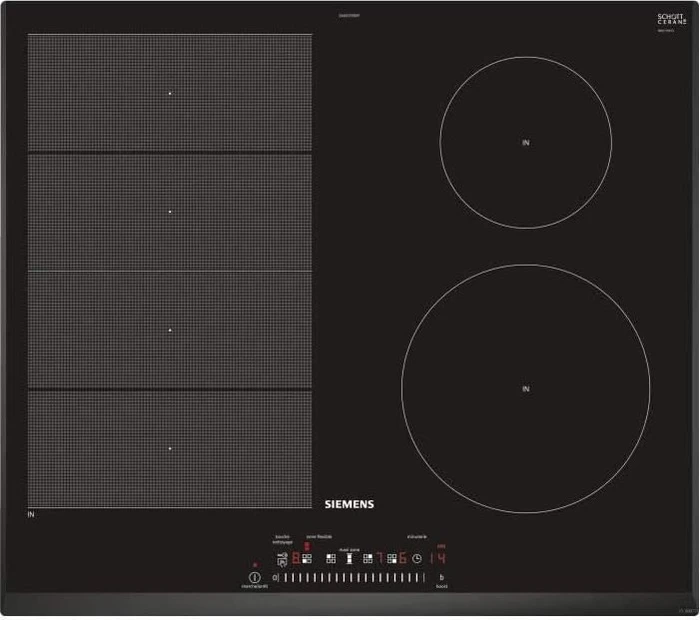Click the large lower round cooking zone
This screenshot has height=620, width=700.
coord(525,389)
